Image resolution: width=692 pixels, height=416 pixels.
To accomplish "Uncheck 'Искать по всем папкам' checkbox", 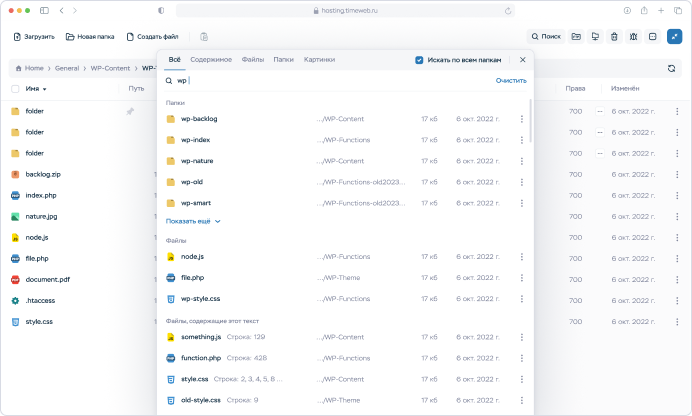I will coord(419,60).
